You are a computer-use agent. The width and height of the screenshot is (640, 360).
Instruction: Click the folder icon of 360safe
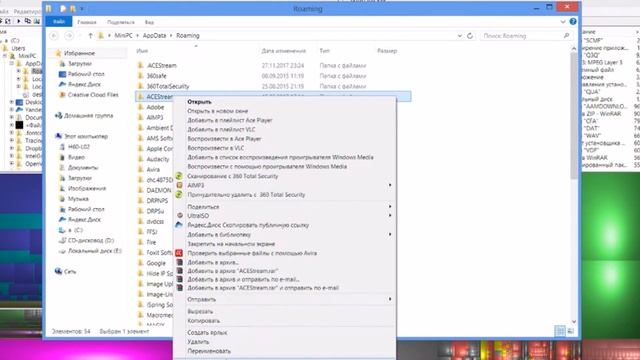(140, 76)
